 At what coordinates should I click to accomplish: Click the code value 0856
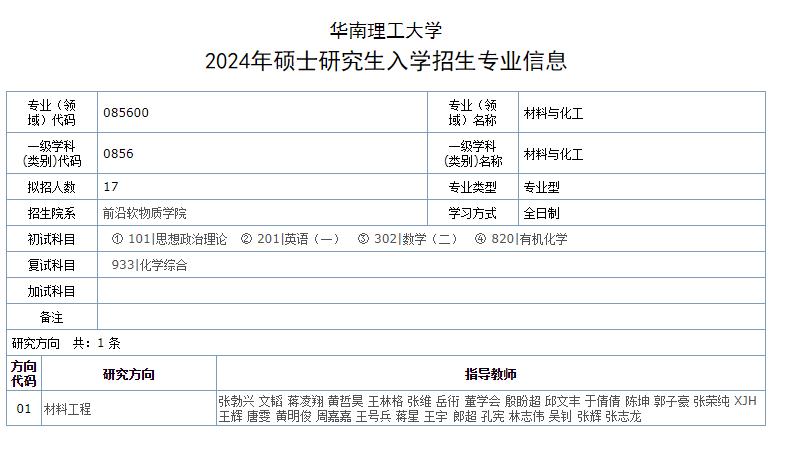click(x=118, y=153)
